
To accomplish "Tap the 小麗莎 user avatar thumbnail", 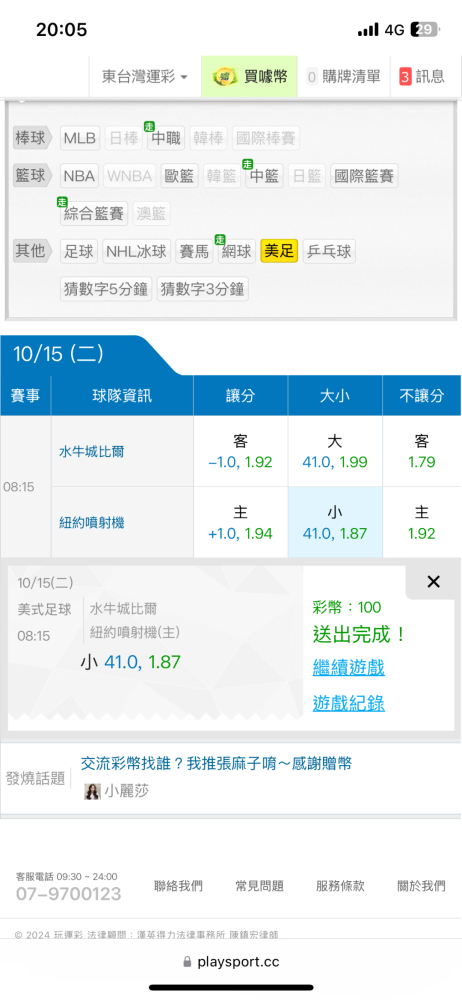I will pyautogui.click(x=93, y=791).
